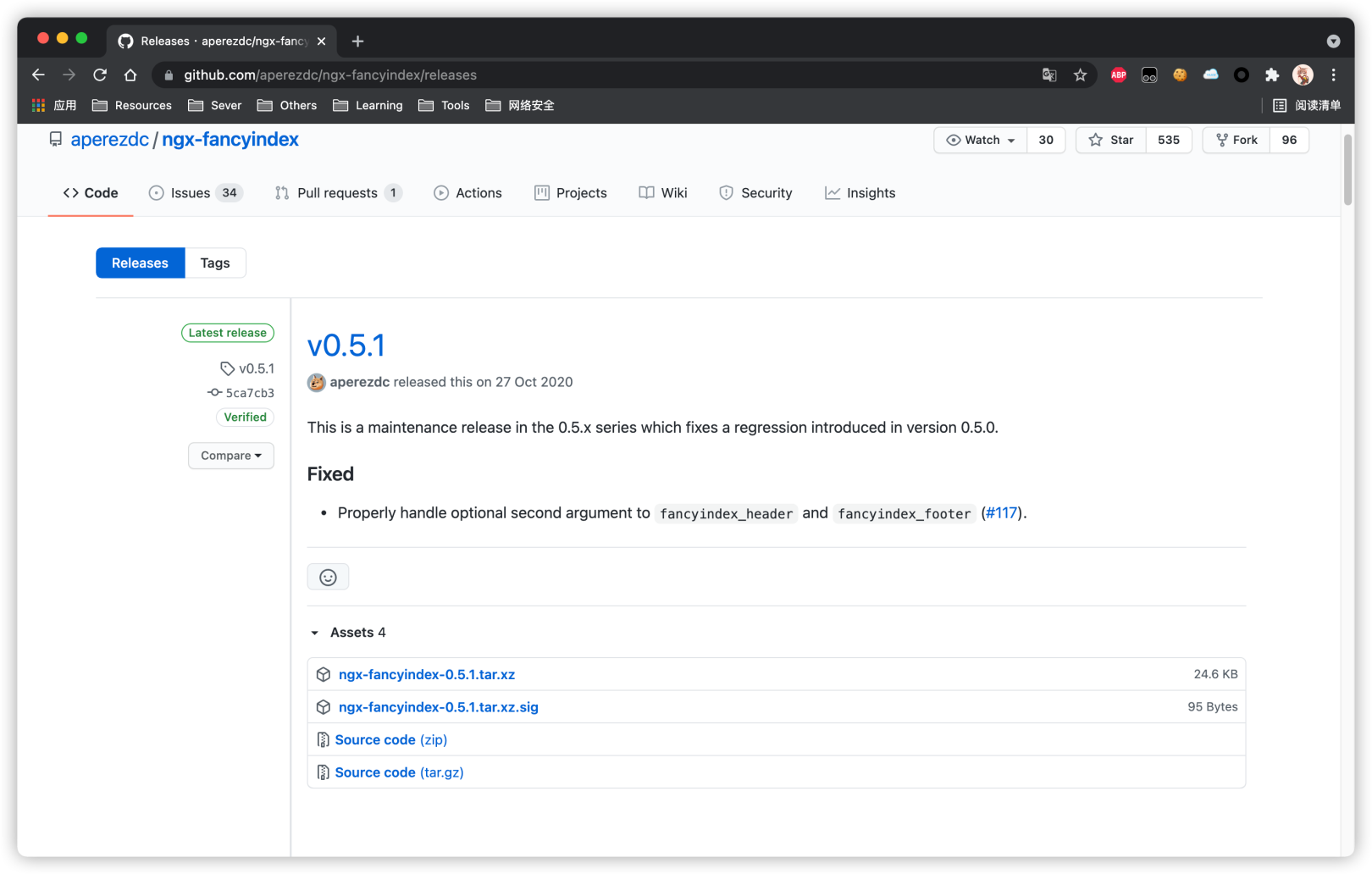Translate the page using the address bar icon
The width and height of the screenshot is (1372, 874).
[1049, 75]
